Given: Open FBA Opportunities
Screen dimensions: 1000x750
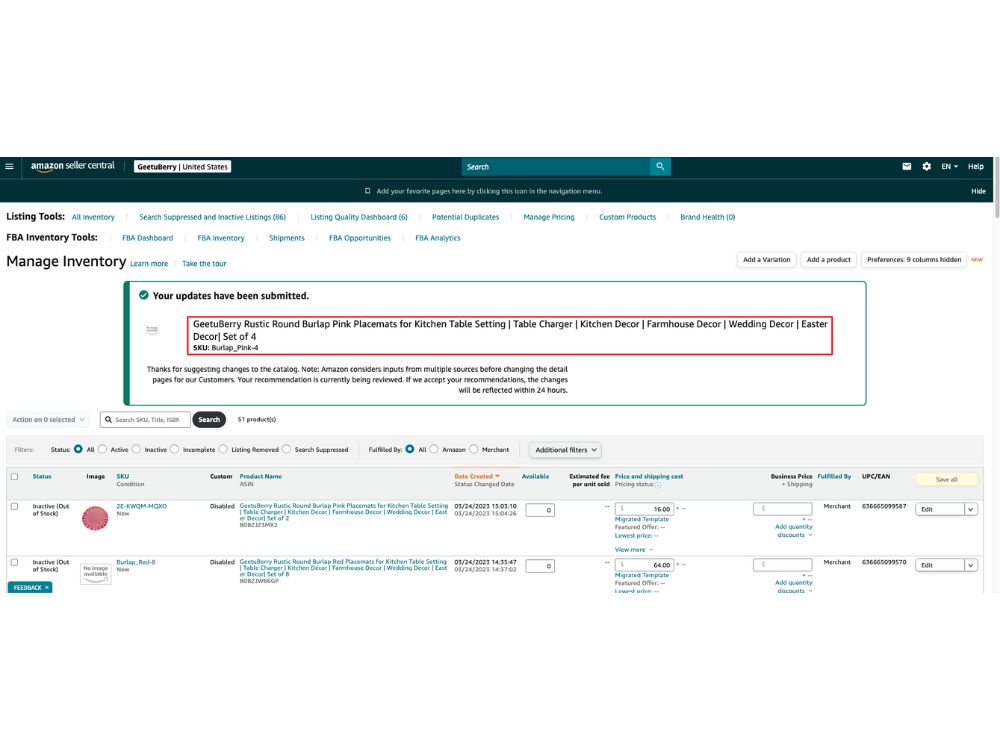Looking at the screenshot, I should click(x=360, y=238).
